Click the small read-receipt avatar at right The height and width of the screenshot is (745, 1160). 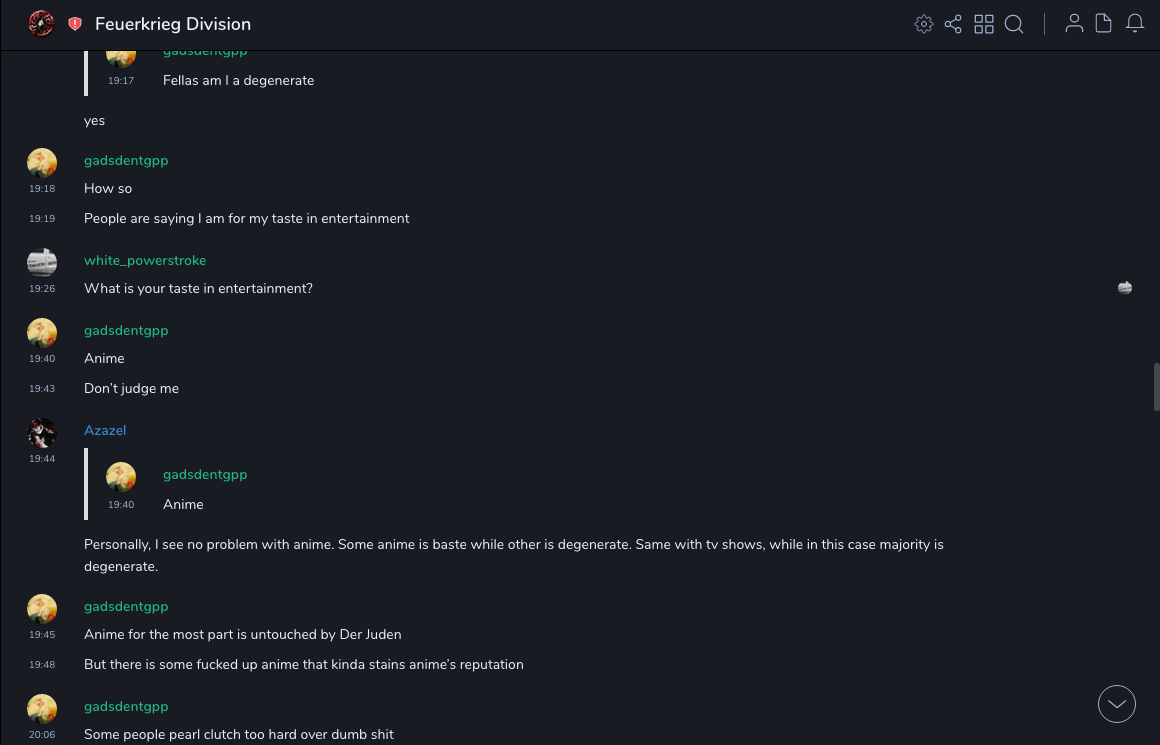tap(1125, 288)
